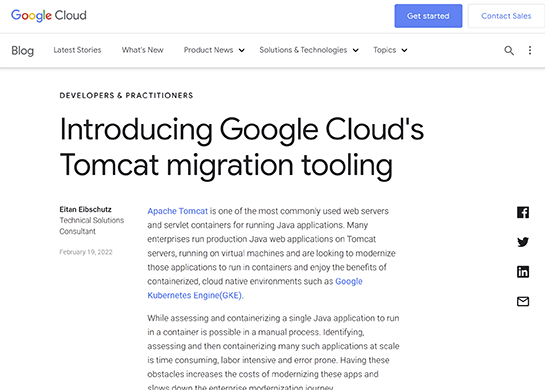Click the Contact Sales button
Screen dimensions: 545x390
click(x=506, y=16)
